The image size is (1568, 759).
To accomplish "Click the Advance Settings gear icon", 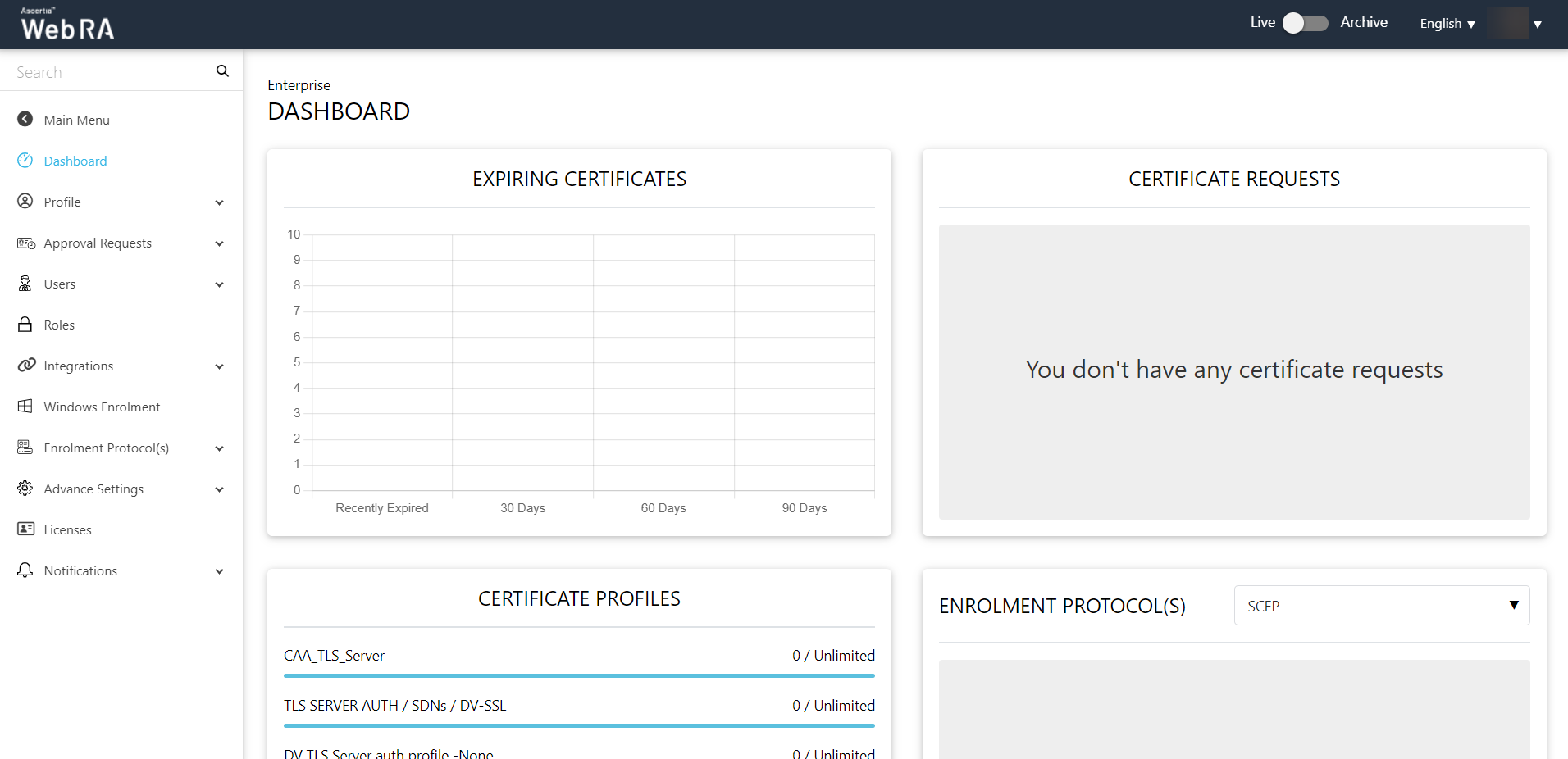I will click(25, 489).
